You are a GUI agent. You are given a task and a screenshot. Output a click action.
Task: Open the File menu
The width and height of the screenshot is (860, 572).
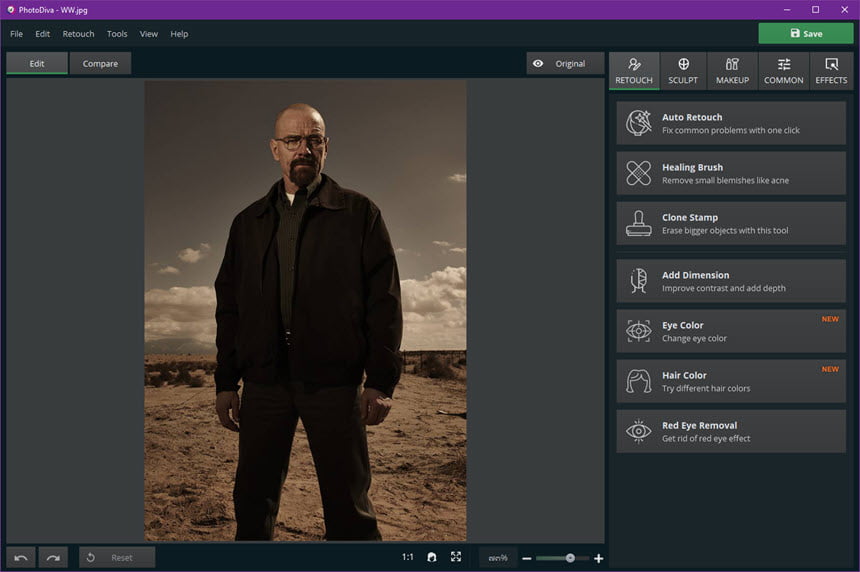click(x=16, y=34)
